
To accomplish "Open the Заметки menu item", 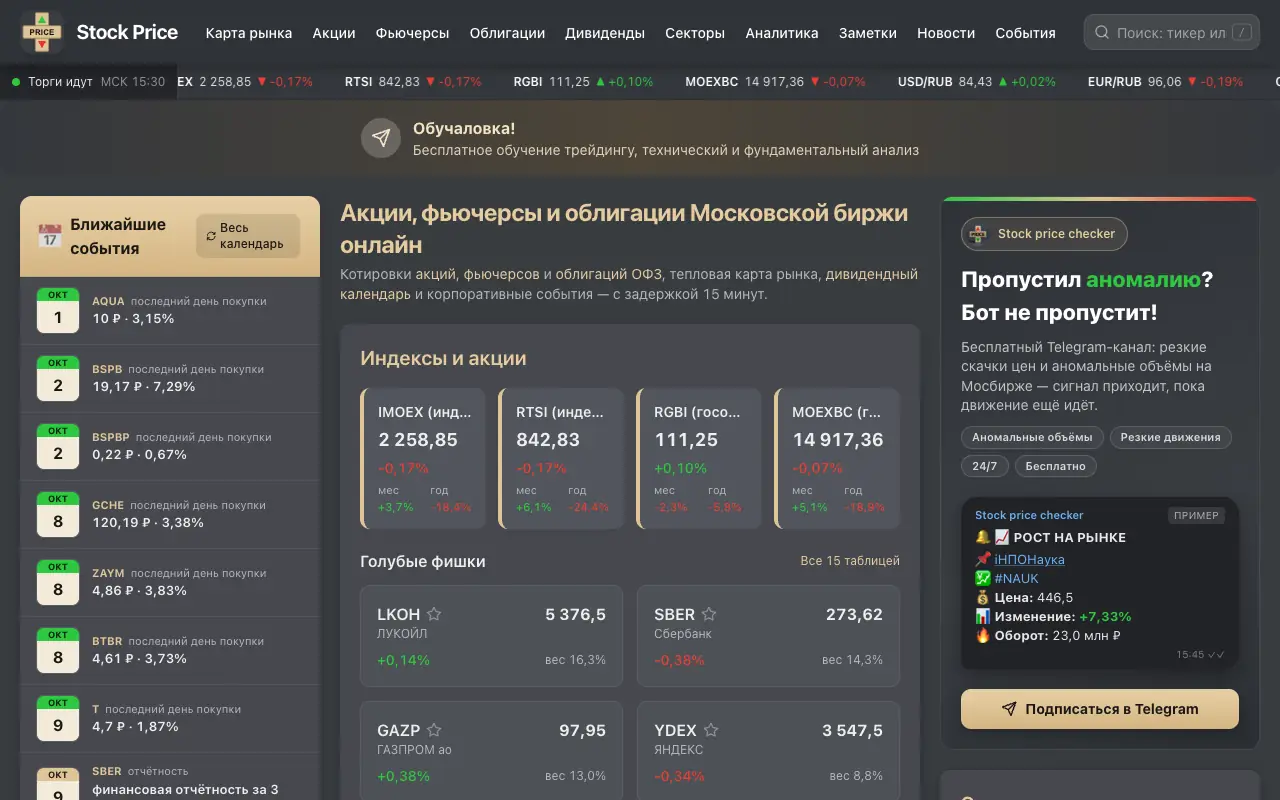I will point(868,33).
